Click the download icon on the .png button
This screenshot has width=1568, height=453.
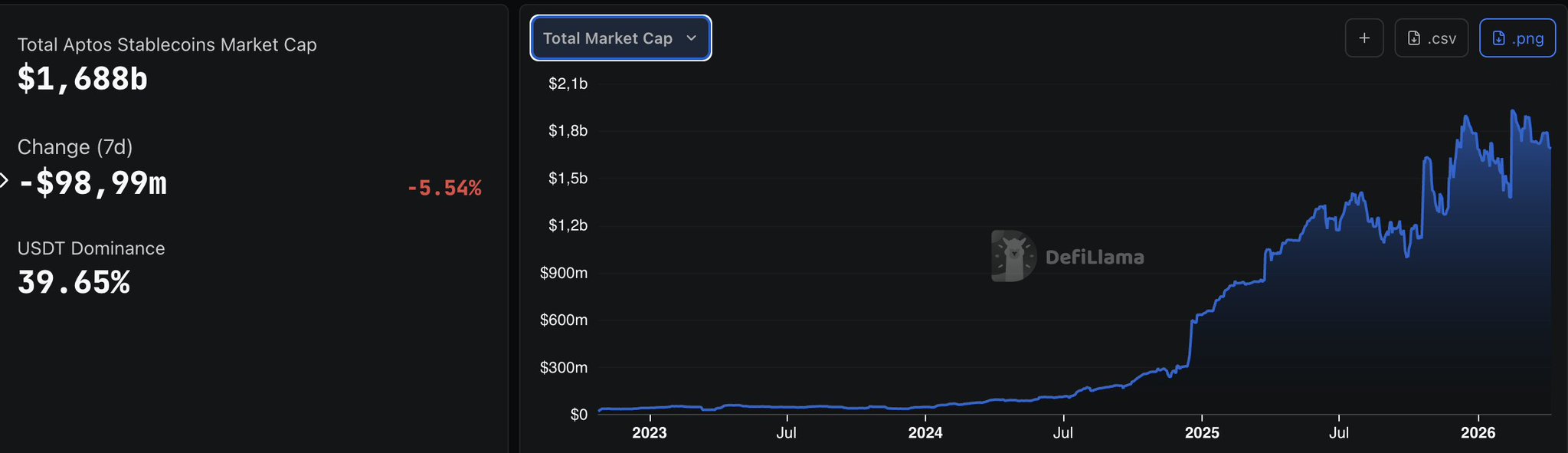pos(1499,38)
